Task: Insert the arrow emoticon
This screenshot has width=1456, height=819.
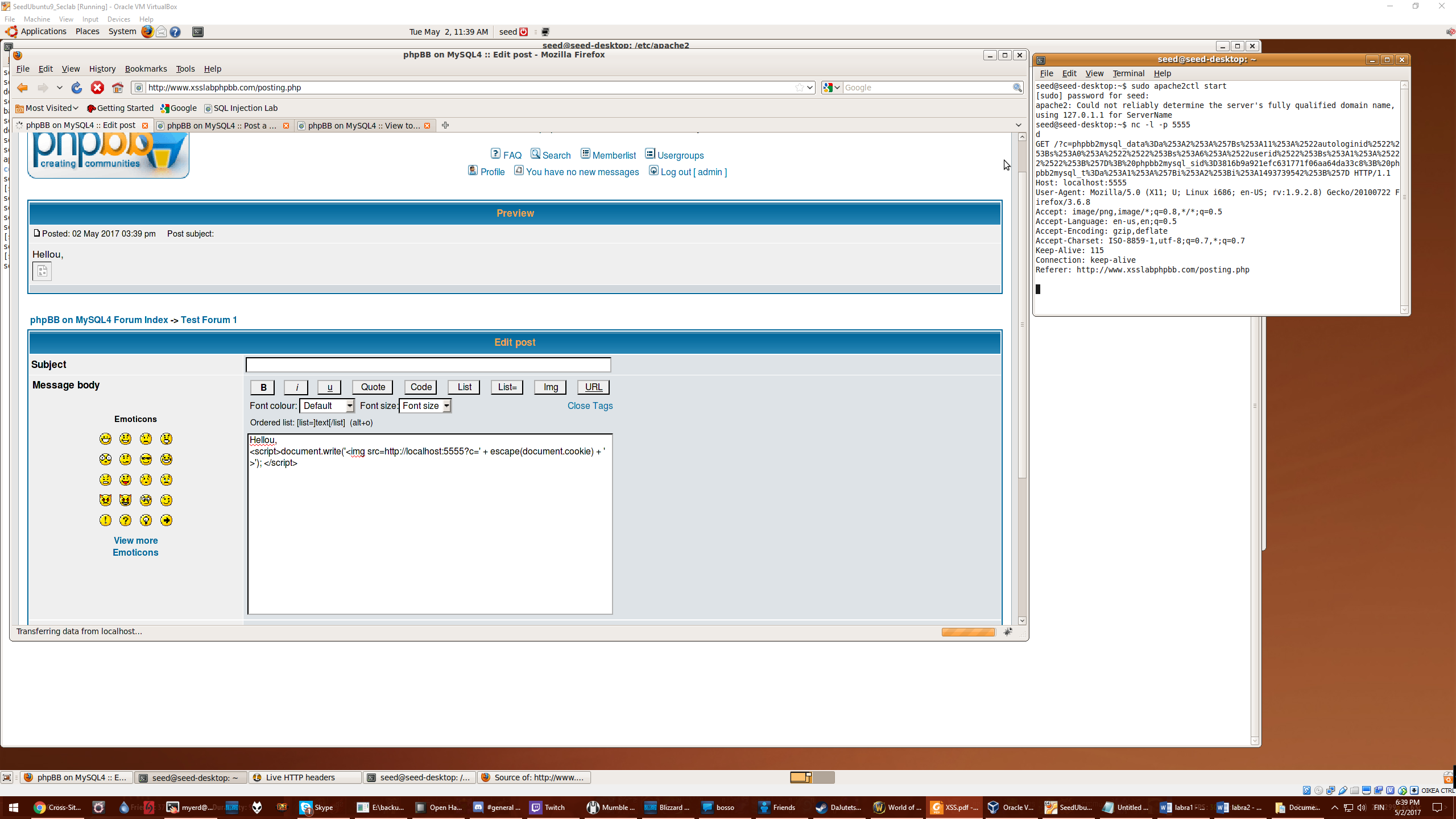Action: click(166, 520)
